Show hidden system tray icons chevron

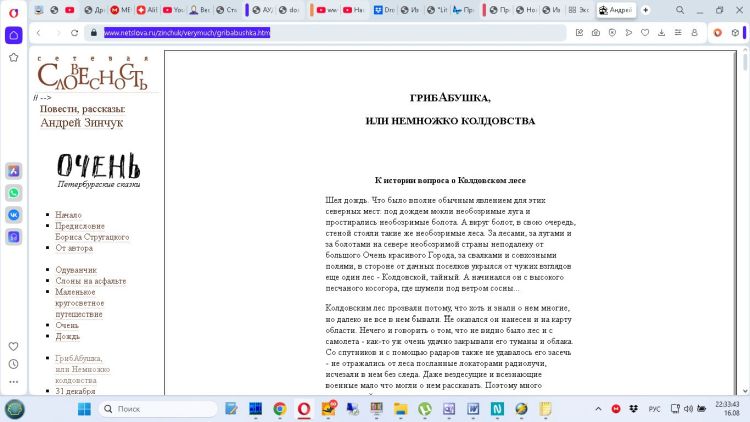598,409
